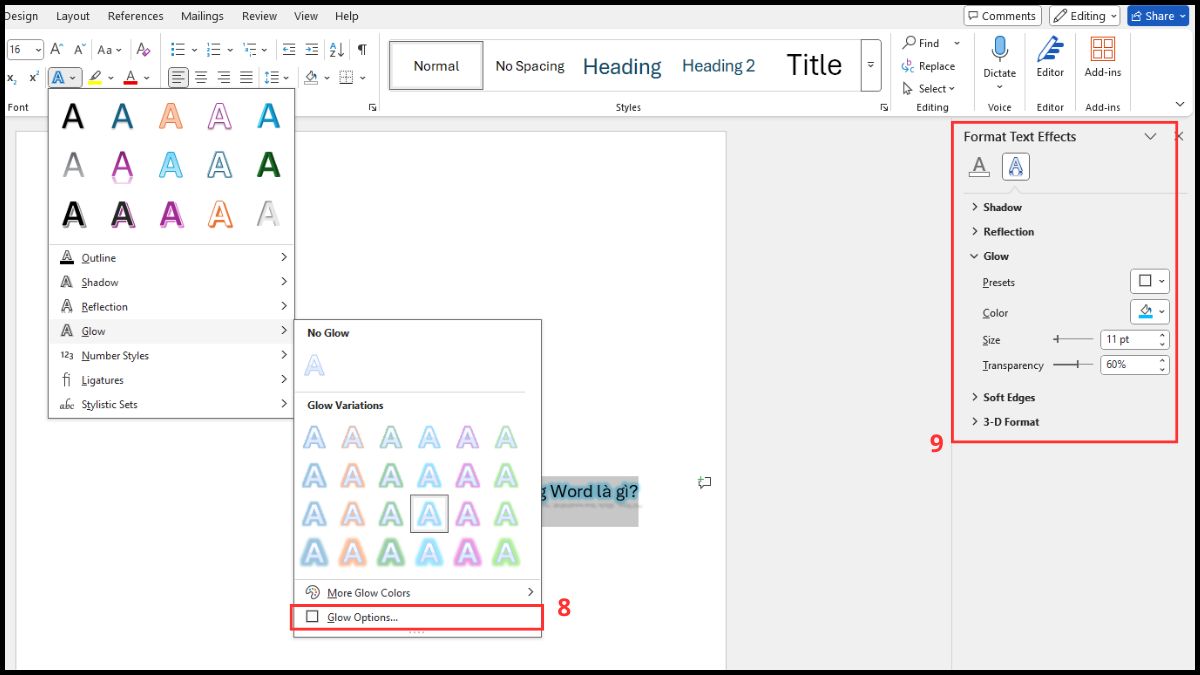Click the glow Transparency slider
Image resolution: width=1200 pixels, height=675 pixels.
1073,365
